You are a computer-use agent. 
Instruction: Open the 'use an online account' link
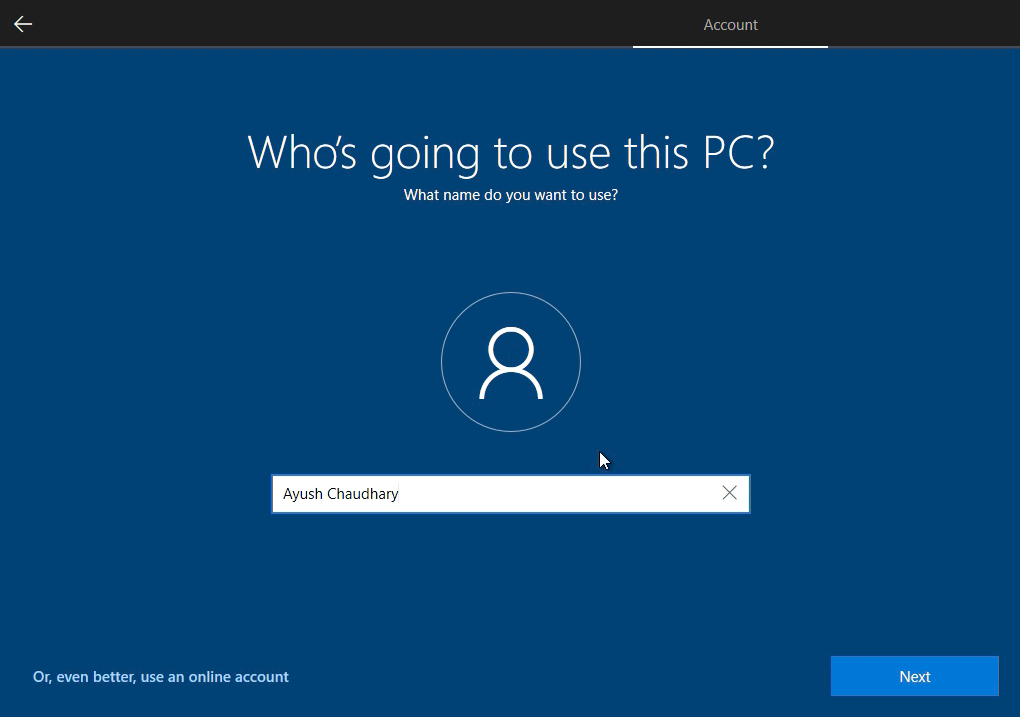(161, 677)
